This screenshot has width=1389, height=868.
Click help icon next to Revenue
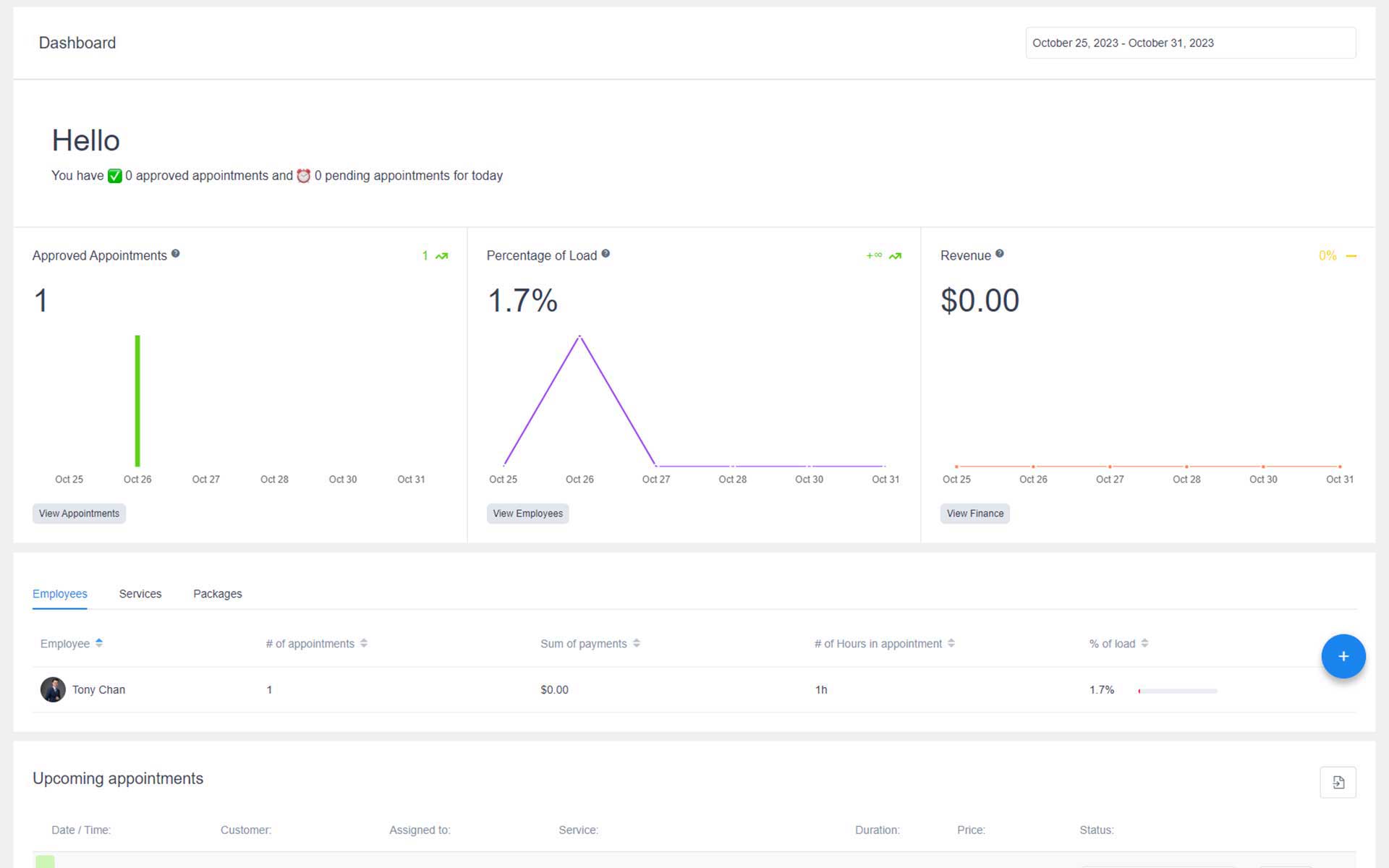click(x=999, y=254)
